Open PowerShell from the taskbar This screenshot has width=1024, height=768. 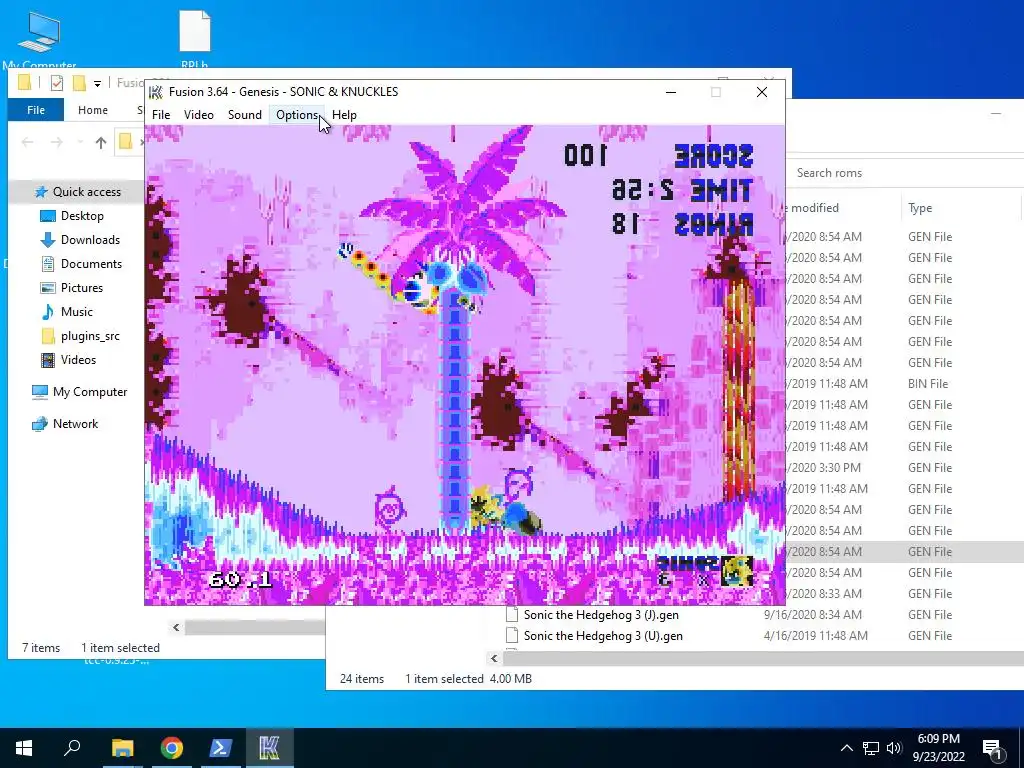click(221, 748)
